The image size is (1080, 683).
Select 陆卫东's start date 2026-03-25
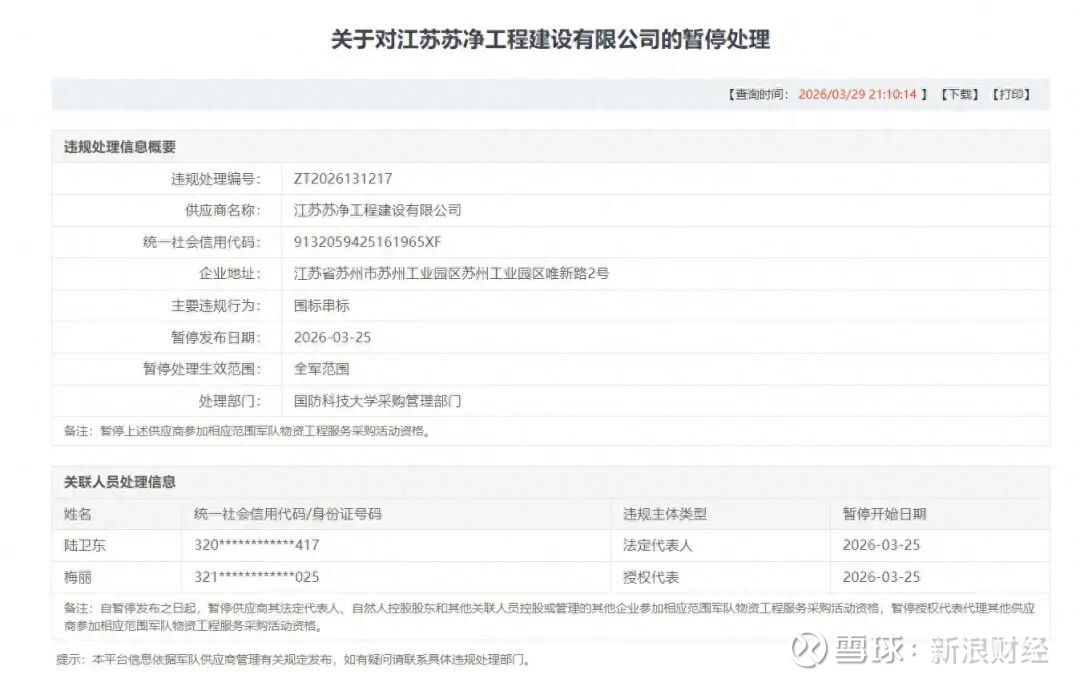882,545
